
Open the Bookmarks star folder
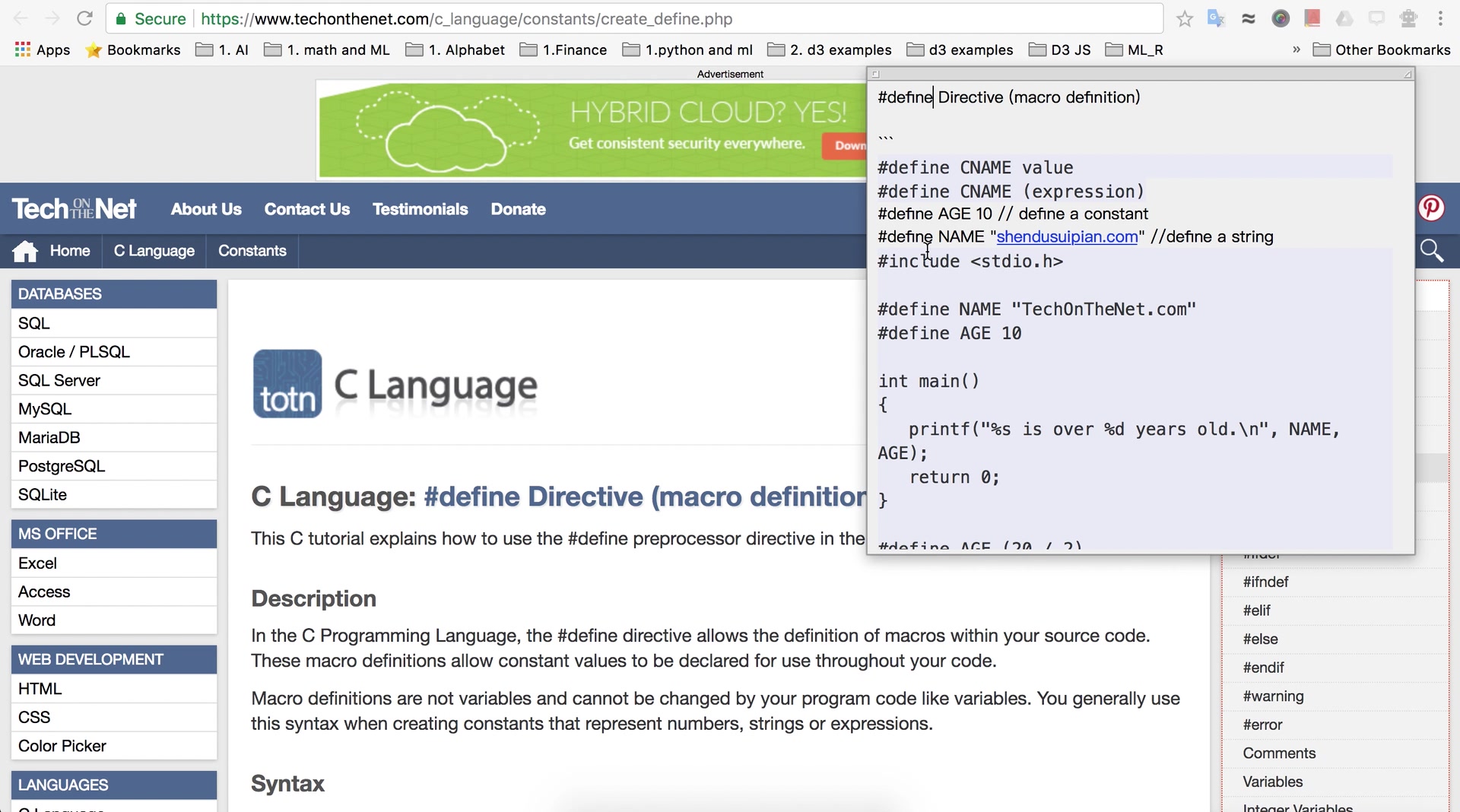(133, 49)
